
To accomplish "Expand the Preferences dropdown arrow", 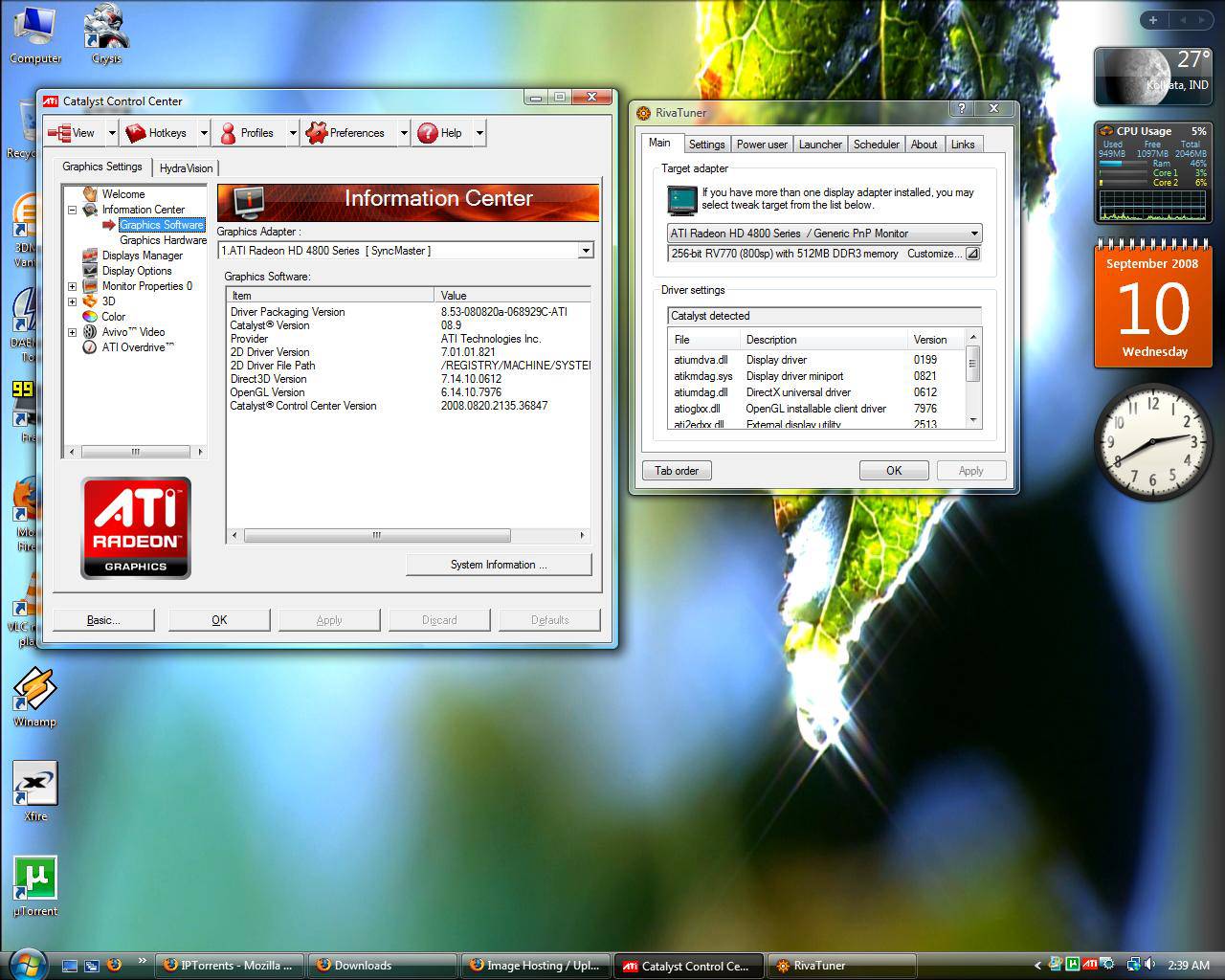I will [x=404, y=133].
